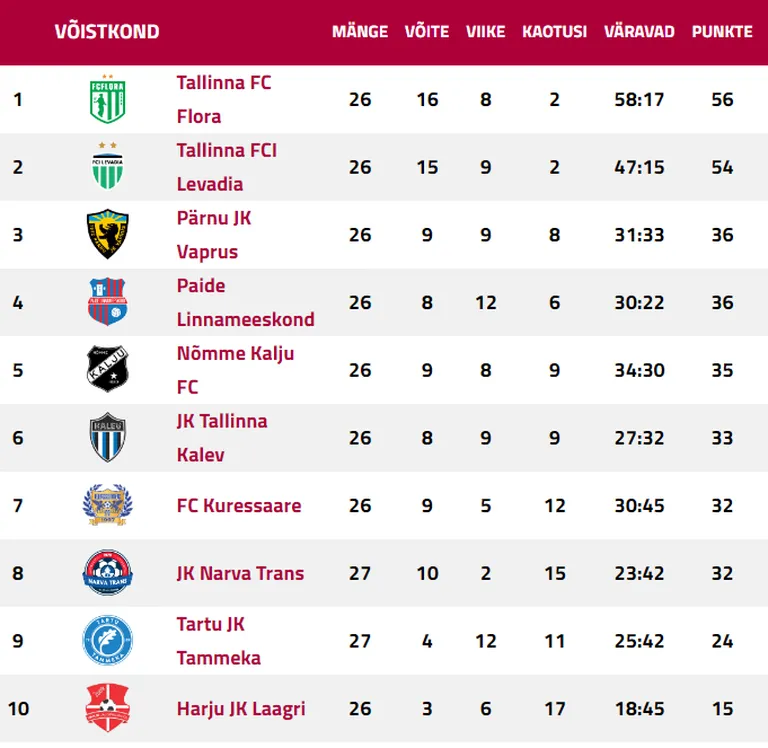This screenshot has width=768, height=748.
Task: Click the Harju JK Laagri red crest
Action: point(108,708)
